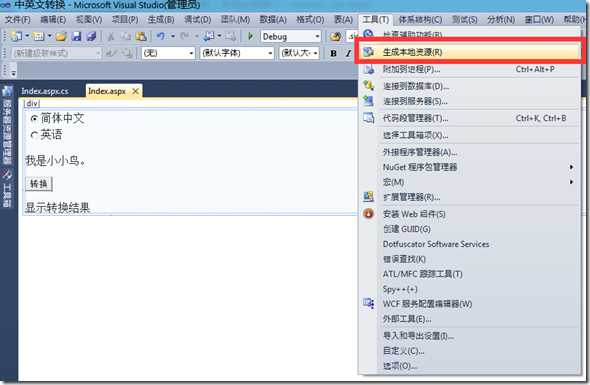Select the 英语 radio button
590x385 pixels.
click(x=34, y=135)
